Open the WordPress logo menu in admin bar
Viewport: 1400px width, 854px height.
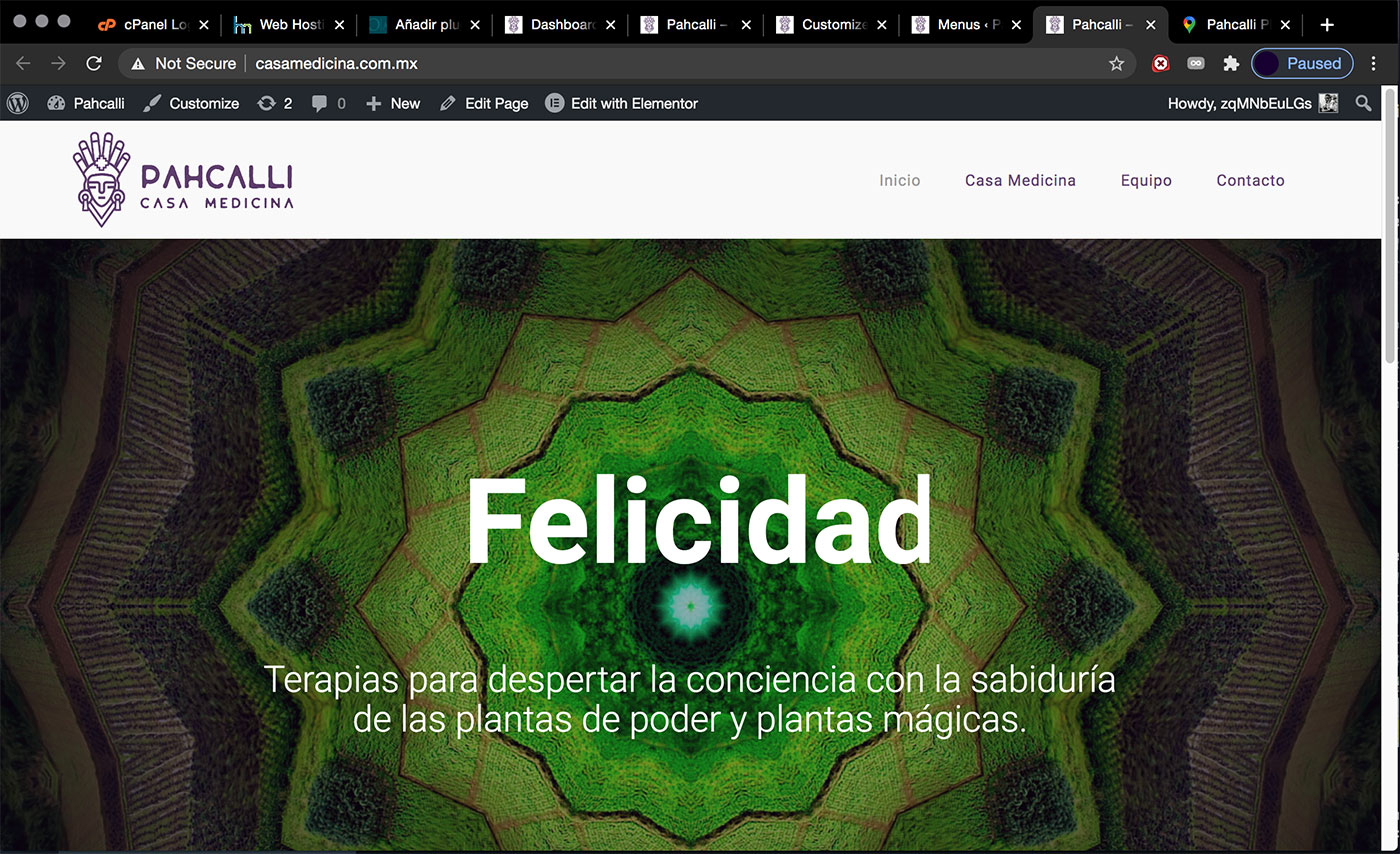pos(17,103)
